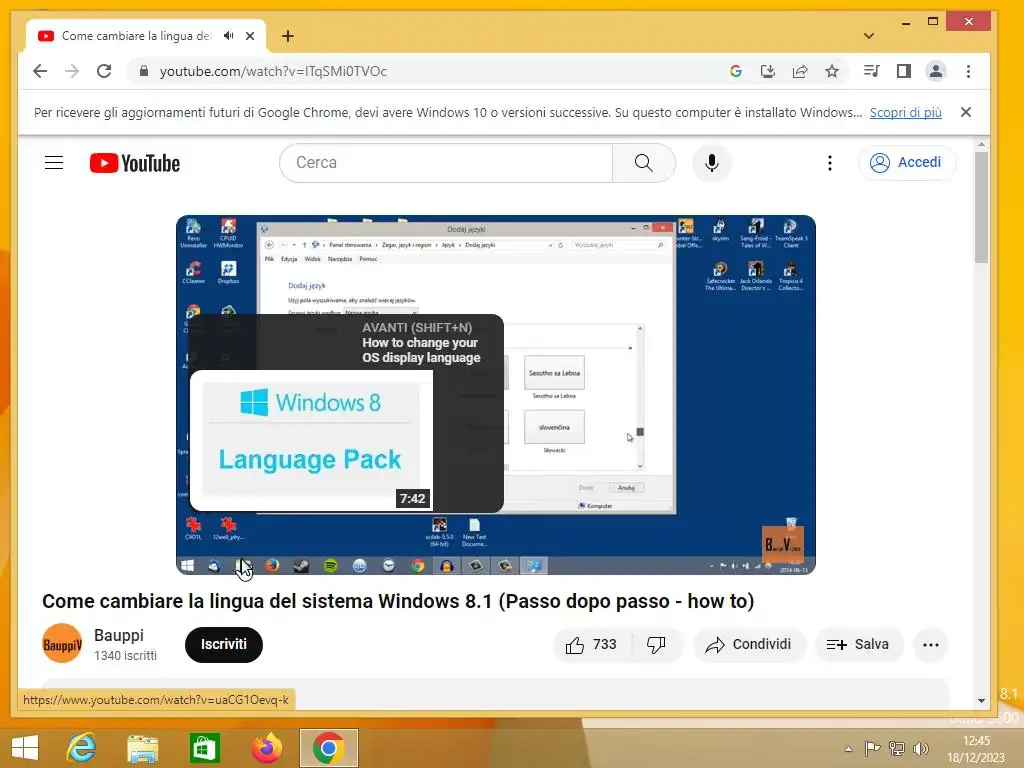Click the video title 'Come cambiare la lingua'
The height and width of the screenshot is (768, 1024).
point(398,601)
